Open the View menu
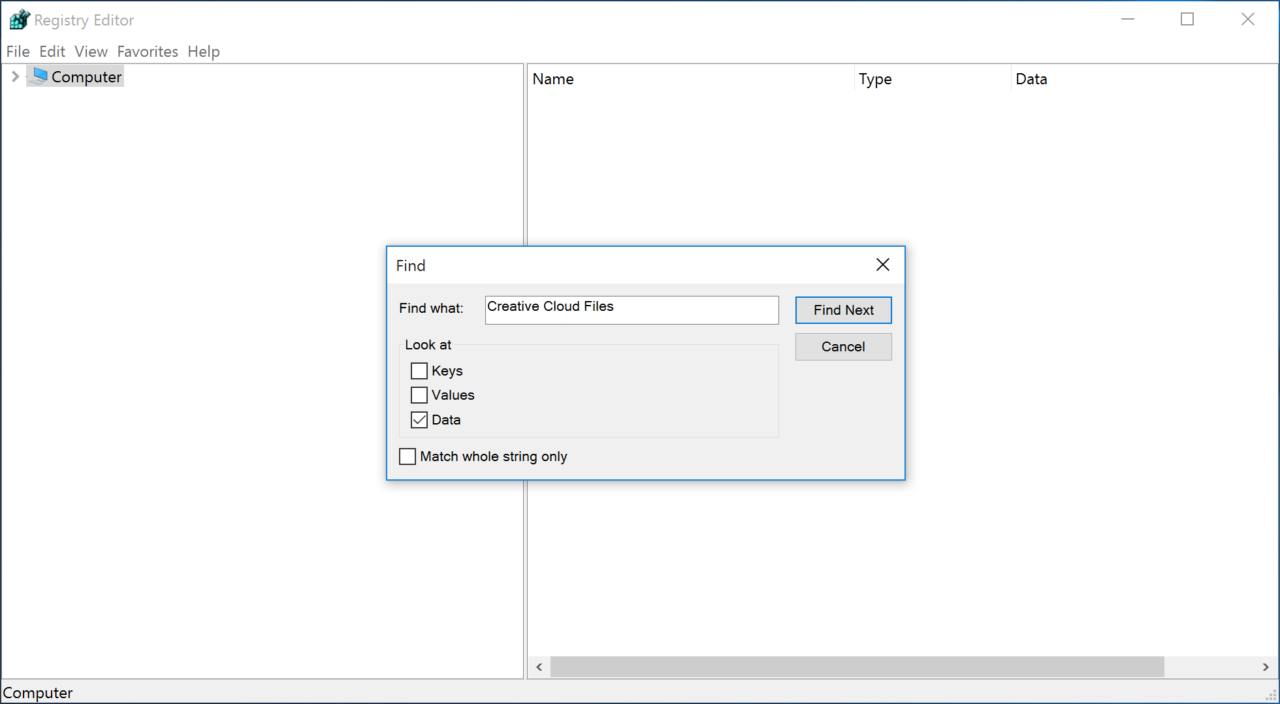This screenshot has height=704, width=1280. click(x=90, y=51)
